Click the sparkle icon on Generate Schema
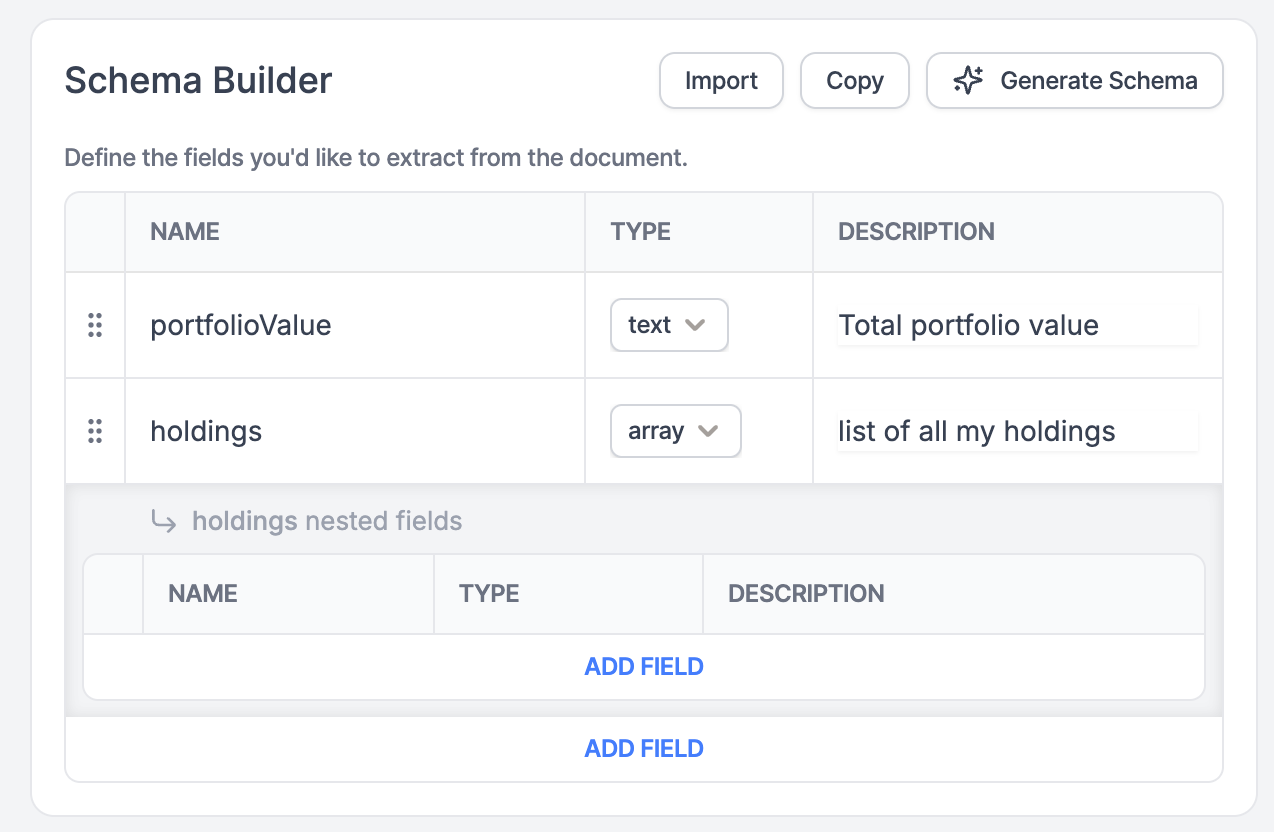The height and width of the screenshot is (832, 1274). pyautogui.click(x=966, y=80)
